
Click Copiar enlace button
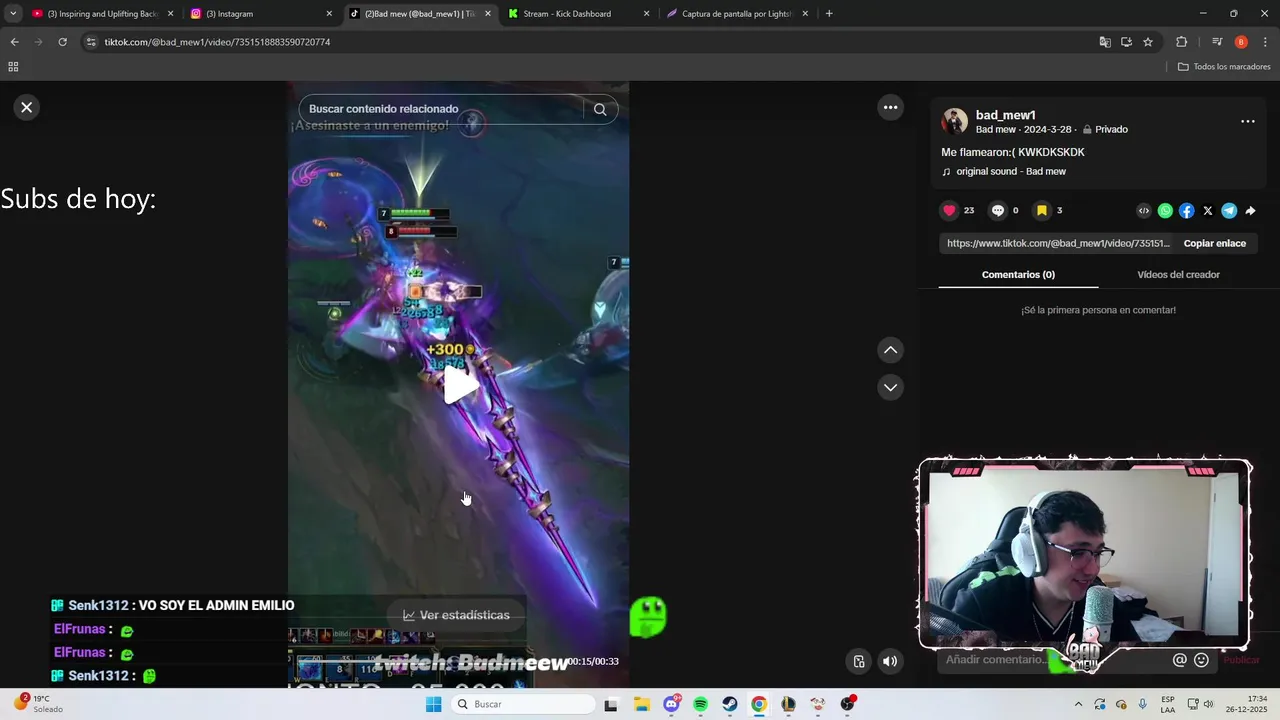click(x=1215, y=243)
